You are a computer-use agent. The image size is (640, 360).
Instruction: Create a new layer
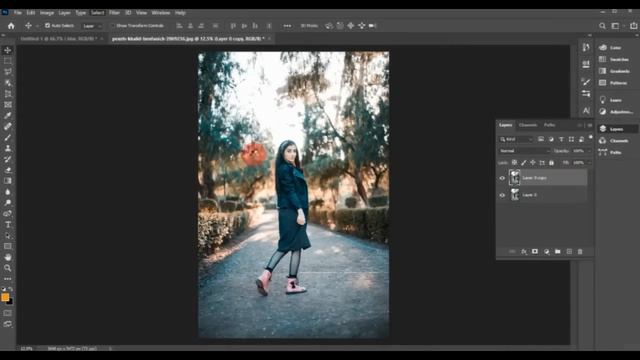[569, 252]
